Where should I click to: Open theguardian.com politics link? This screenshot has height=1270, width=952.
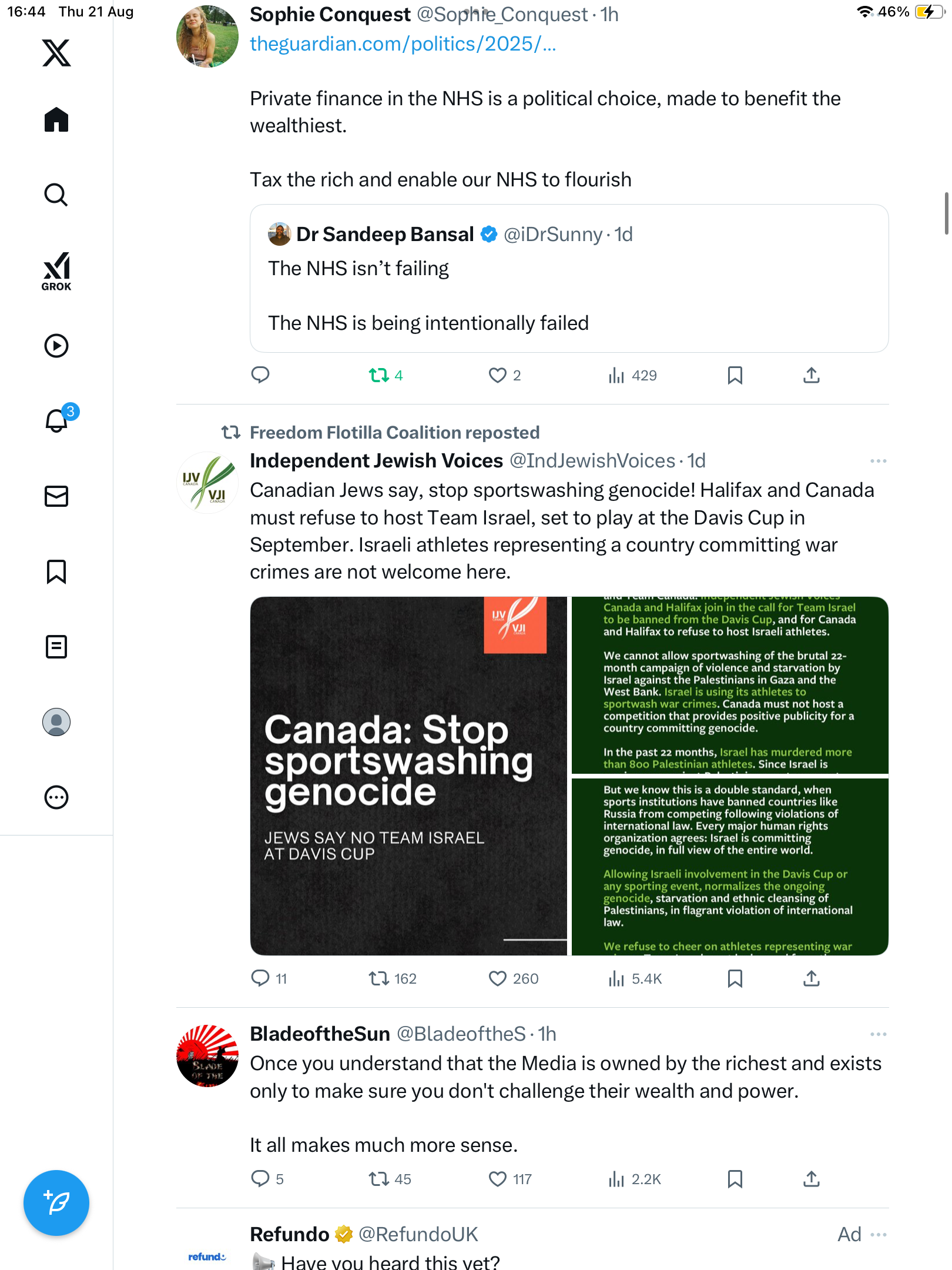pos(403,44)
